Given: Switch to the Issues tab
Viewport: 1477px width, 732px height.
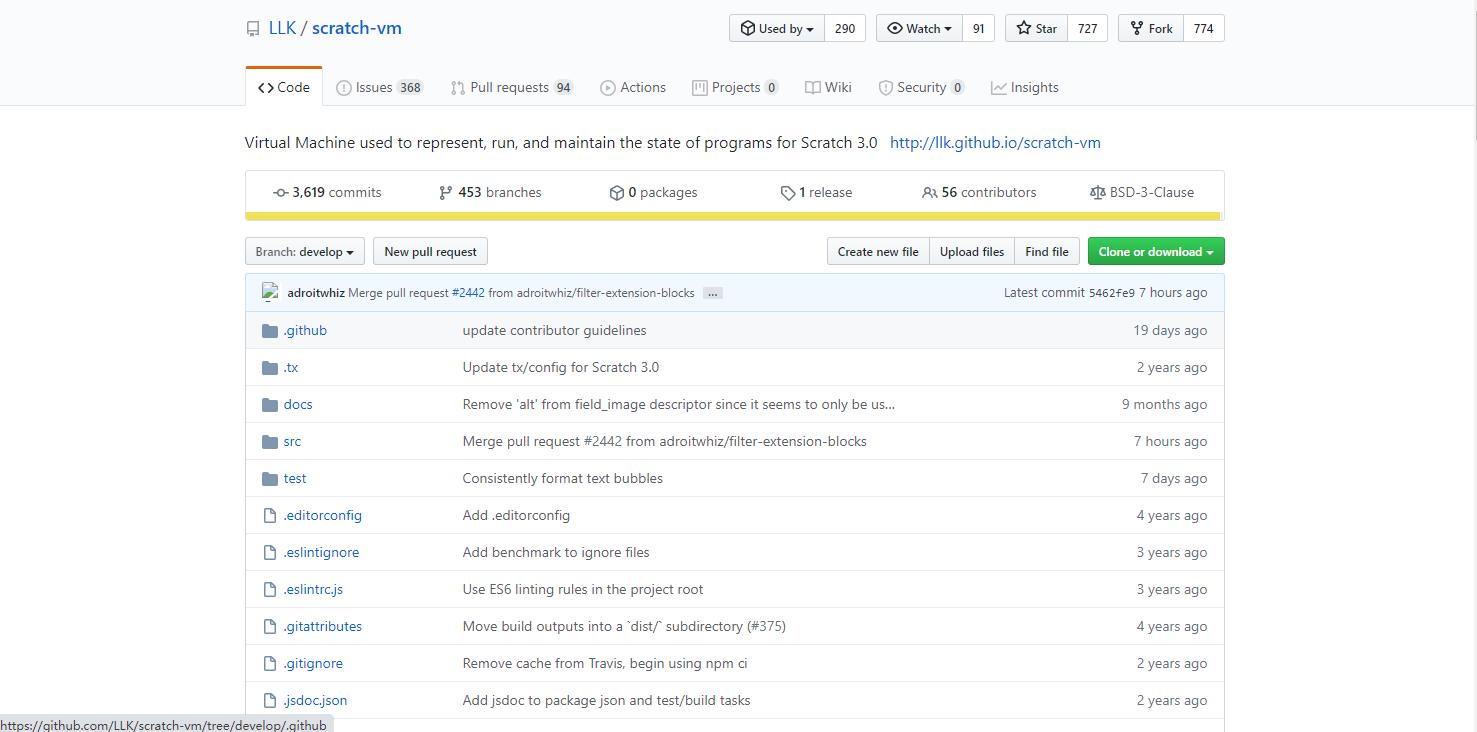Looking at the screenshot, I should 379,88.
